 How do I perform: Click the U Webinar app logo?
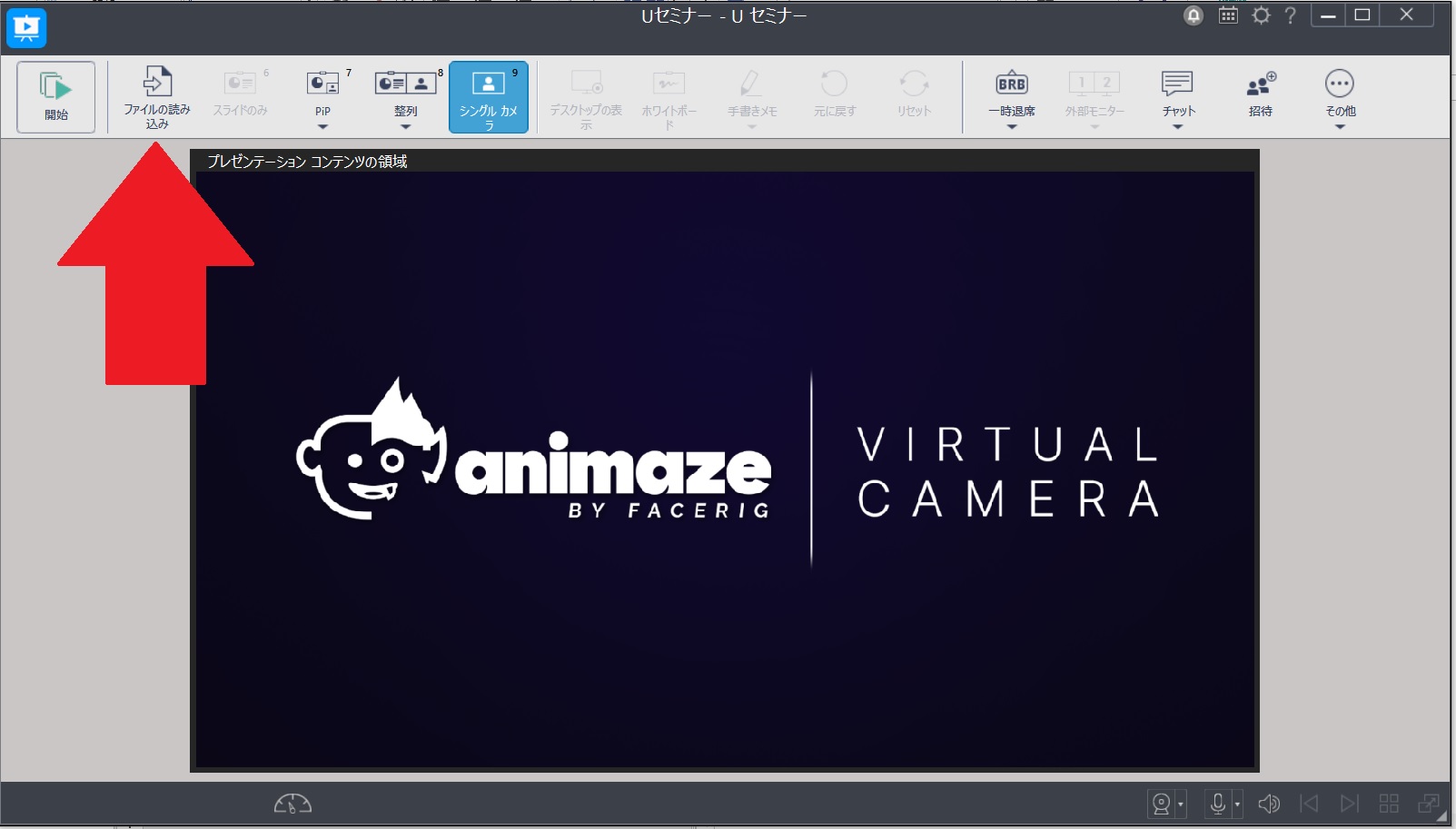tap(26, 28)
